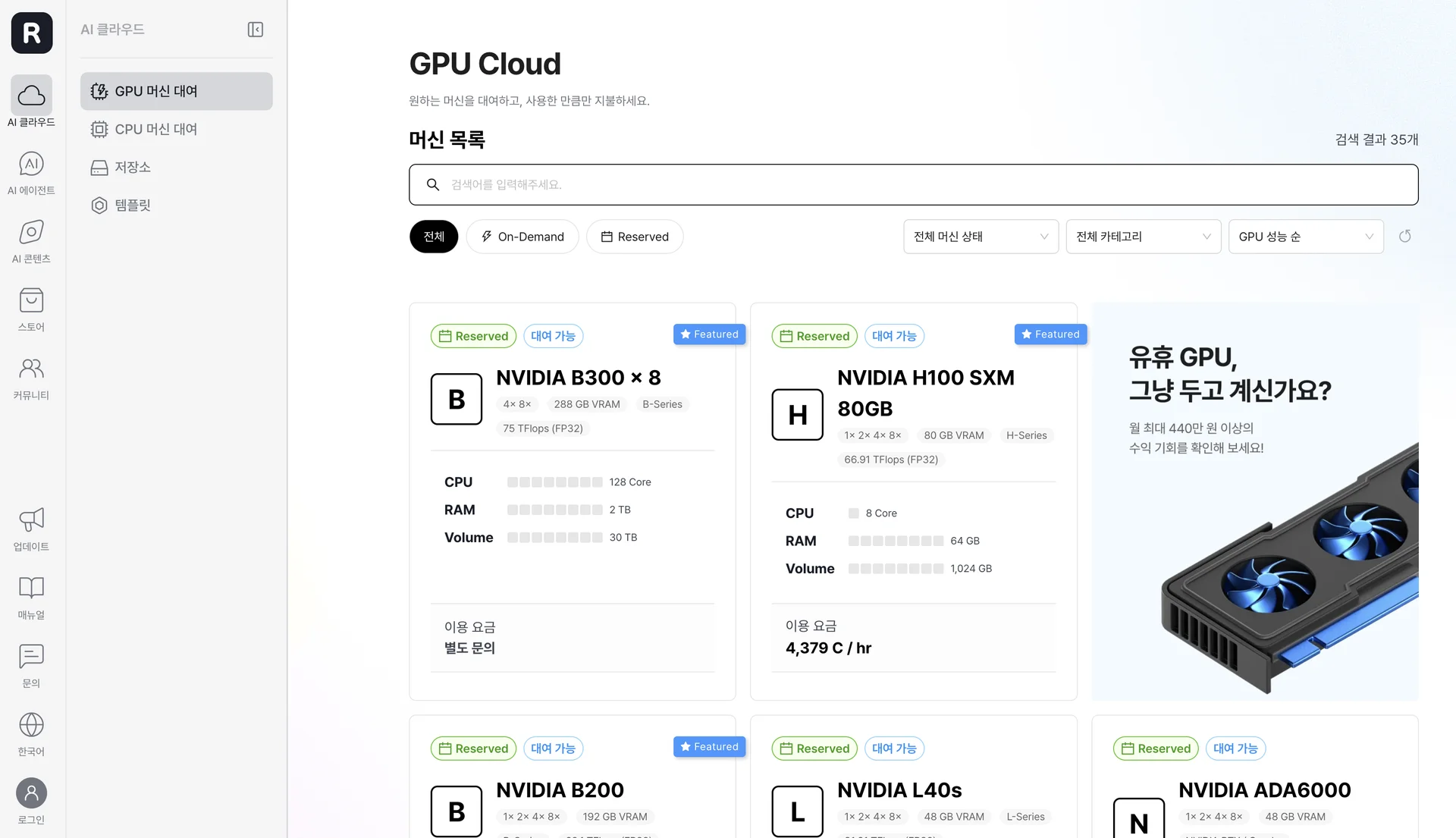Image resolution: width=1456 pixels, height=838 pixels.
Task: Click the reset filters refresh icon
Action: (x=1404, y=237)
